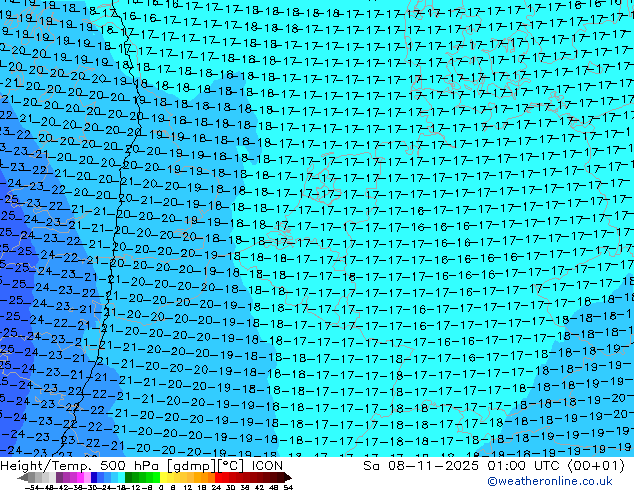Click the yellow swatch in the color legend
Screen dimensions: 634x490
[x=163, y=478]
